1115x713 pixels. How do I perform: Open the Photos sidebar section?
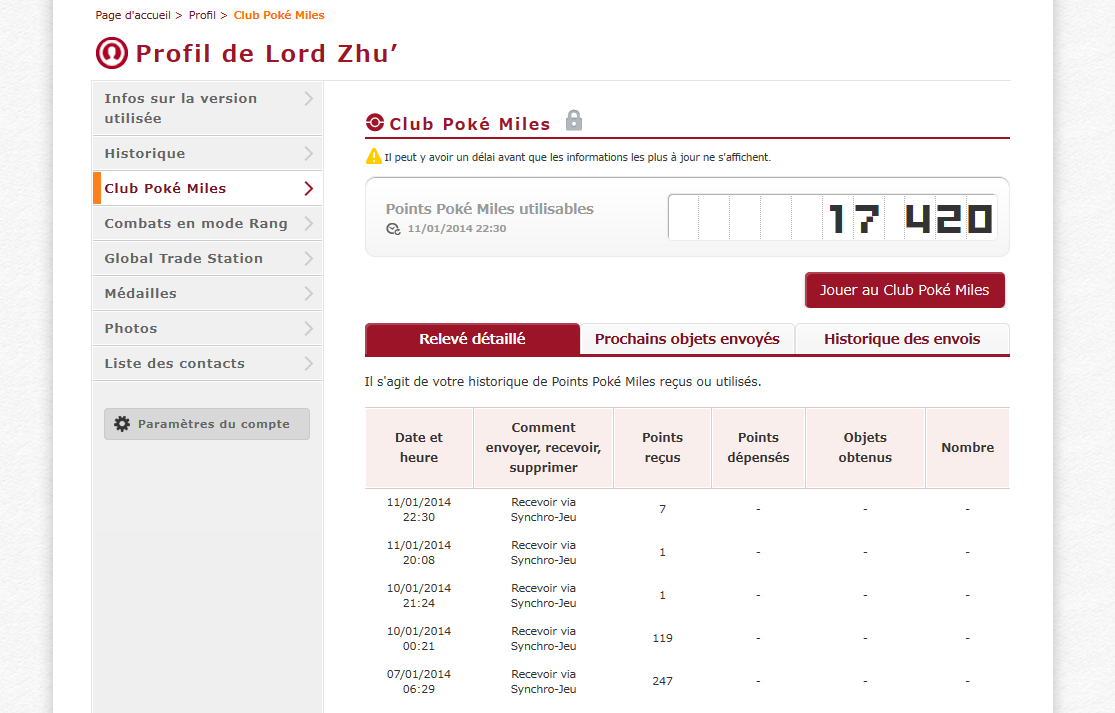pyautogui.click(x=208, y=328)
